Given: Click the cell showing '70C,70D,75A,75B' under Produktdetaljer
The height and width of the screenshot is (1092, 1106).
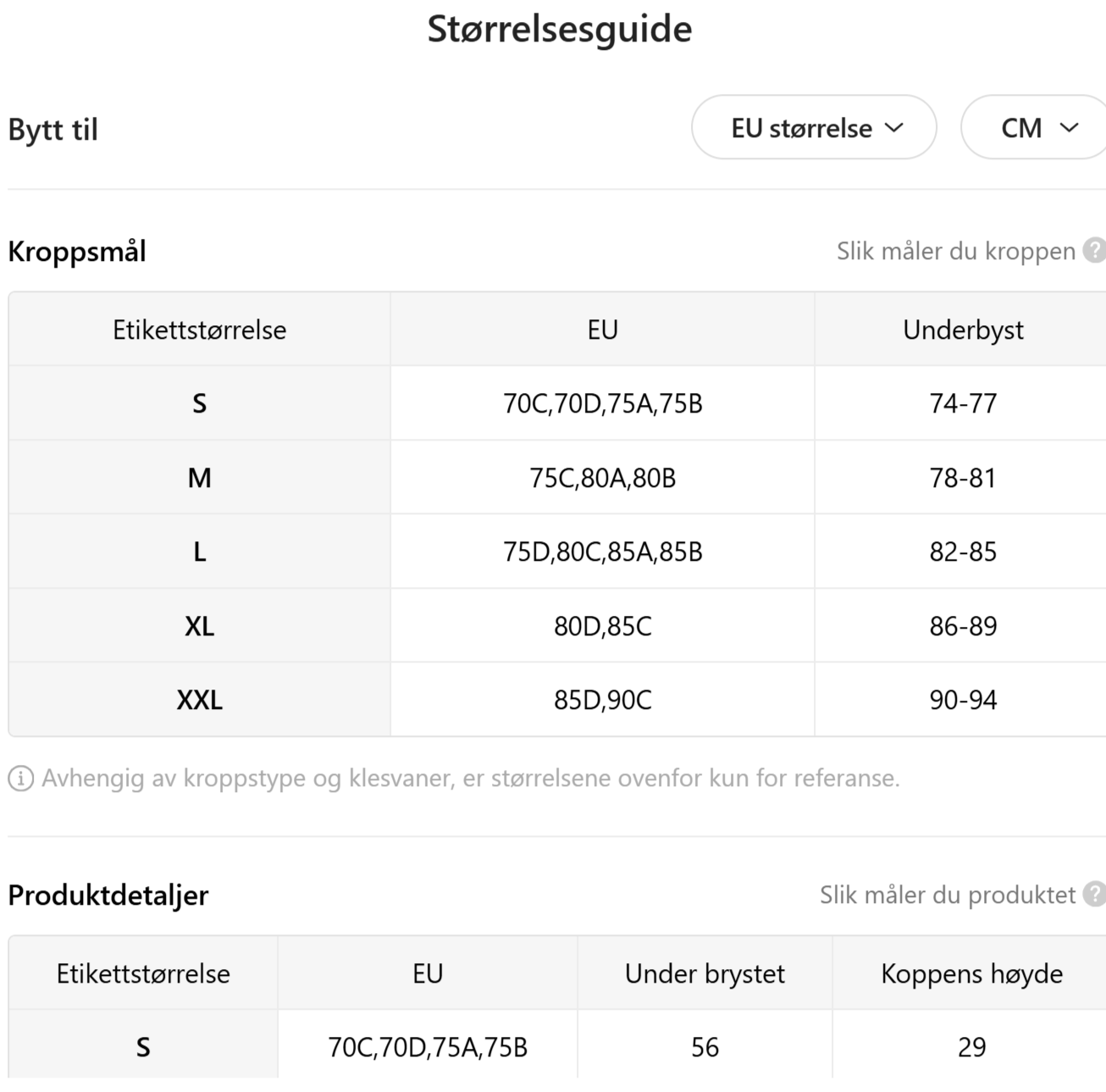Looking at the screenshot, I should click(x=427, y=1046).
